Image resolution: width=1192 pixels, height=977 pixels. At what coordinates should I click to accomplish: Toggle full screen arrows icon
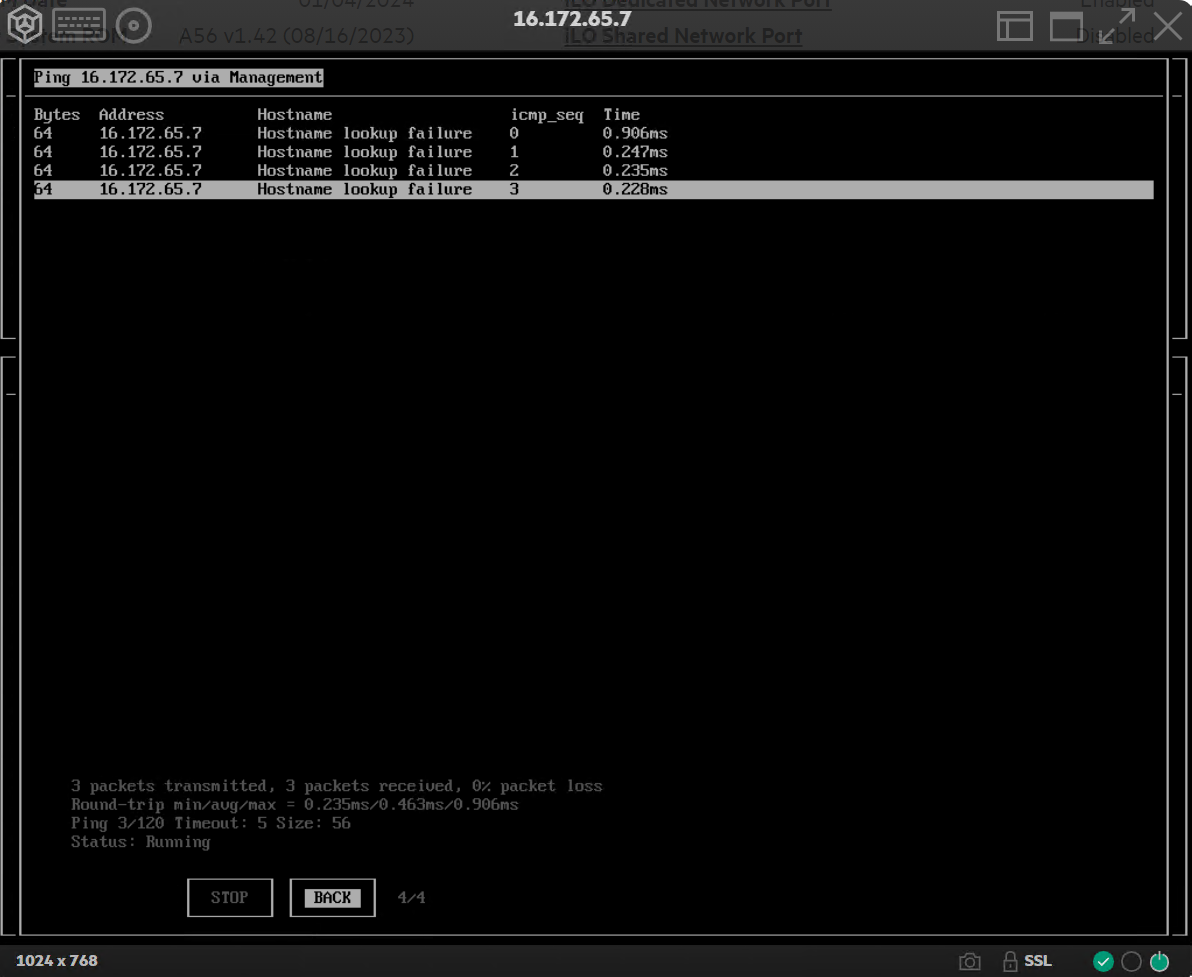click(1117, 27)
